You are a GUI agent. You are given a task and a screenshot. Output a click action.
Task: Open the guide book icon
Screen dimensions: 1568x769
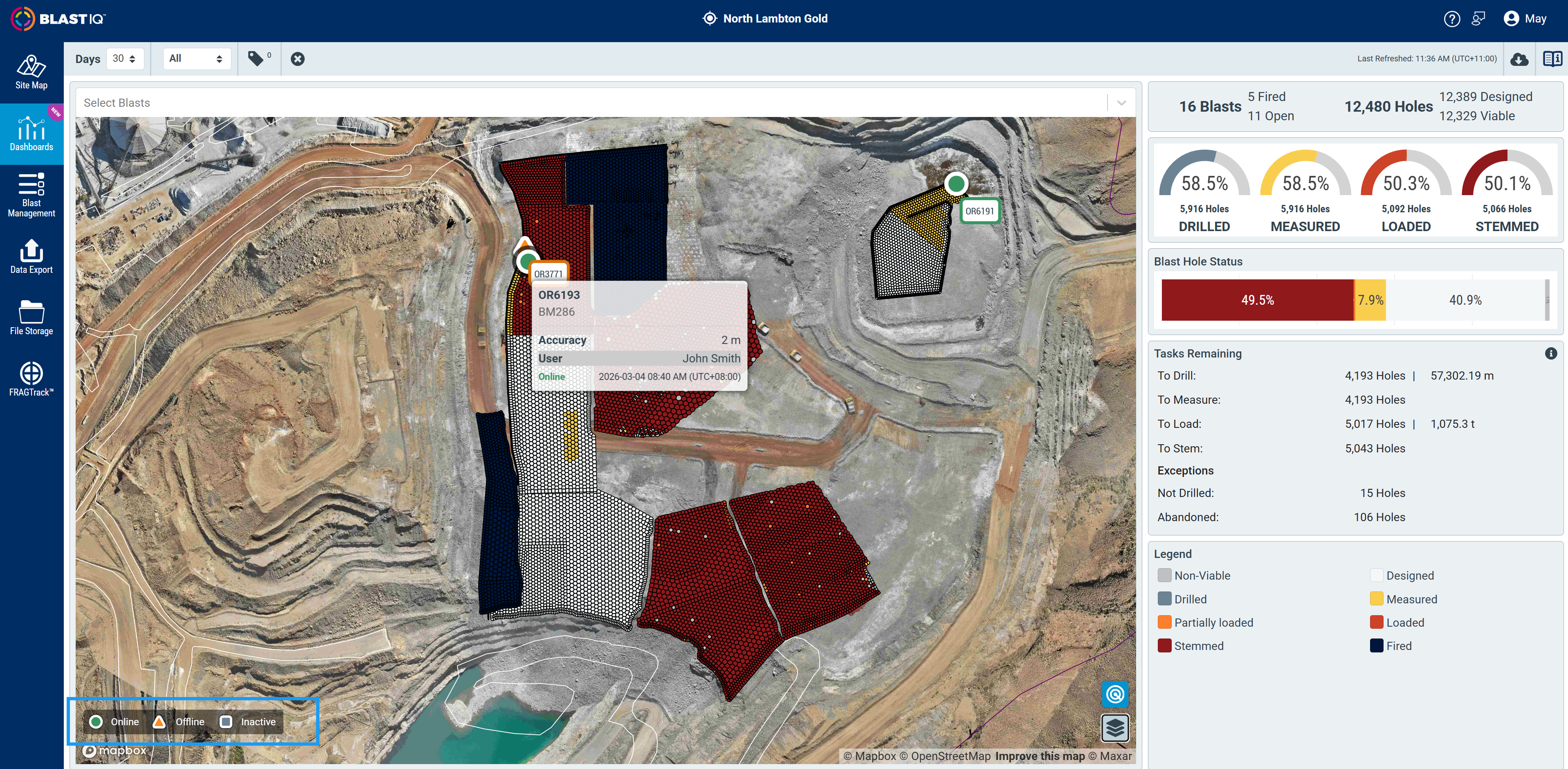(x=1553, y=58)
